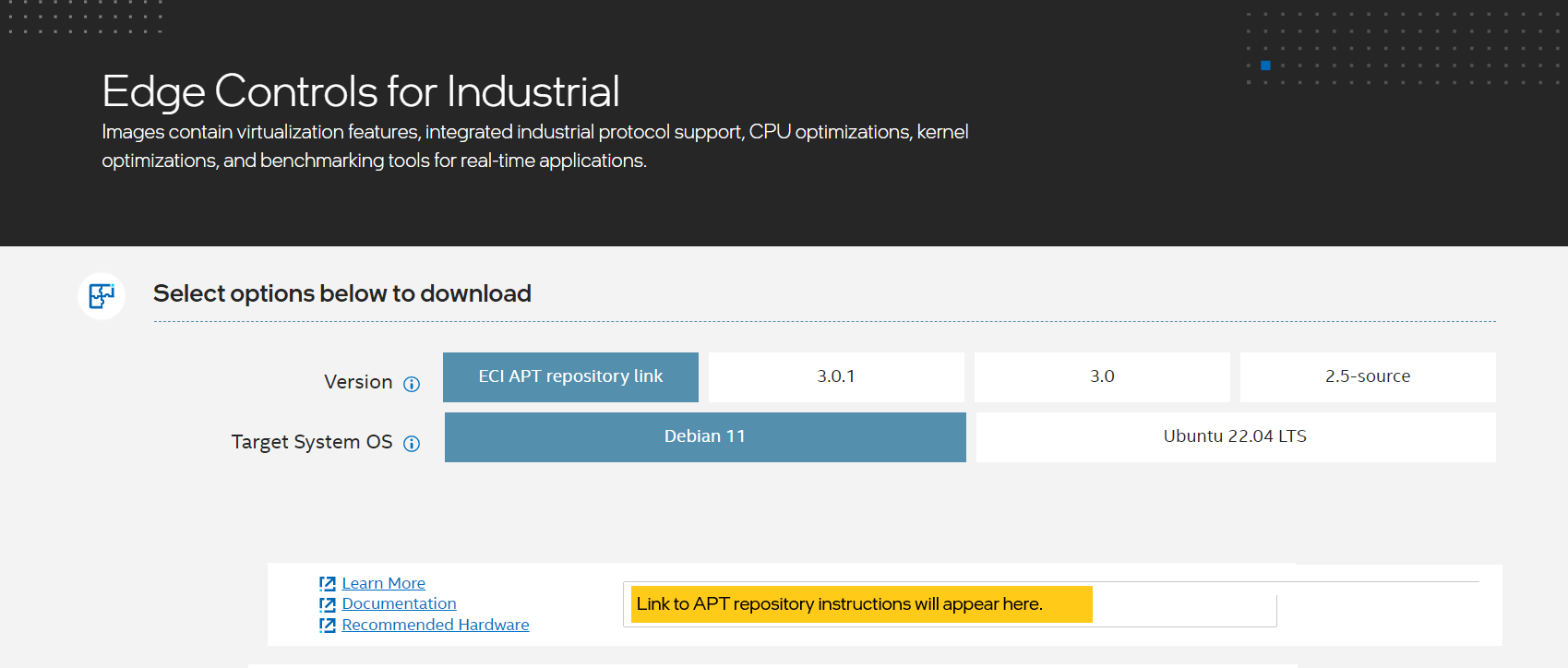Click external link icon beside Learn More

click(x=328, y=584)
